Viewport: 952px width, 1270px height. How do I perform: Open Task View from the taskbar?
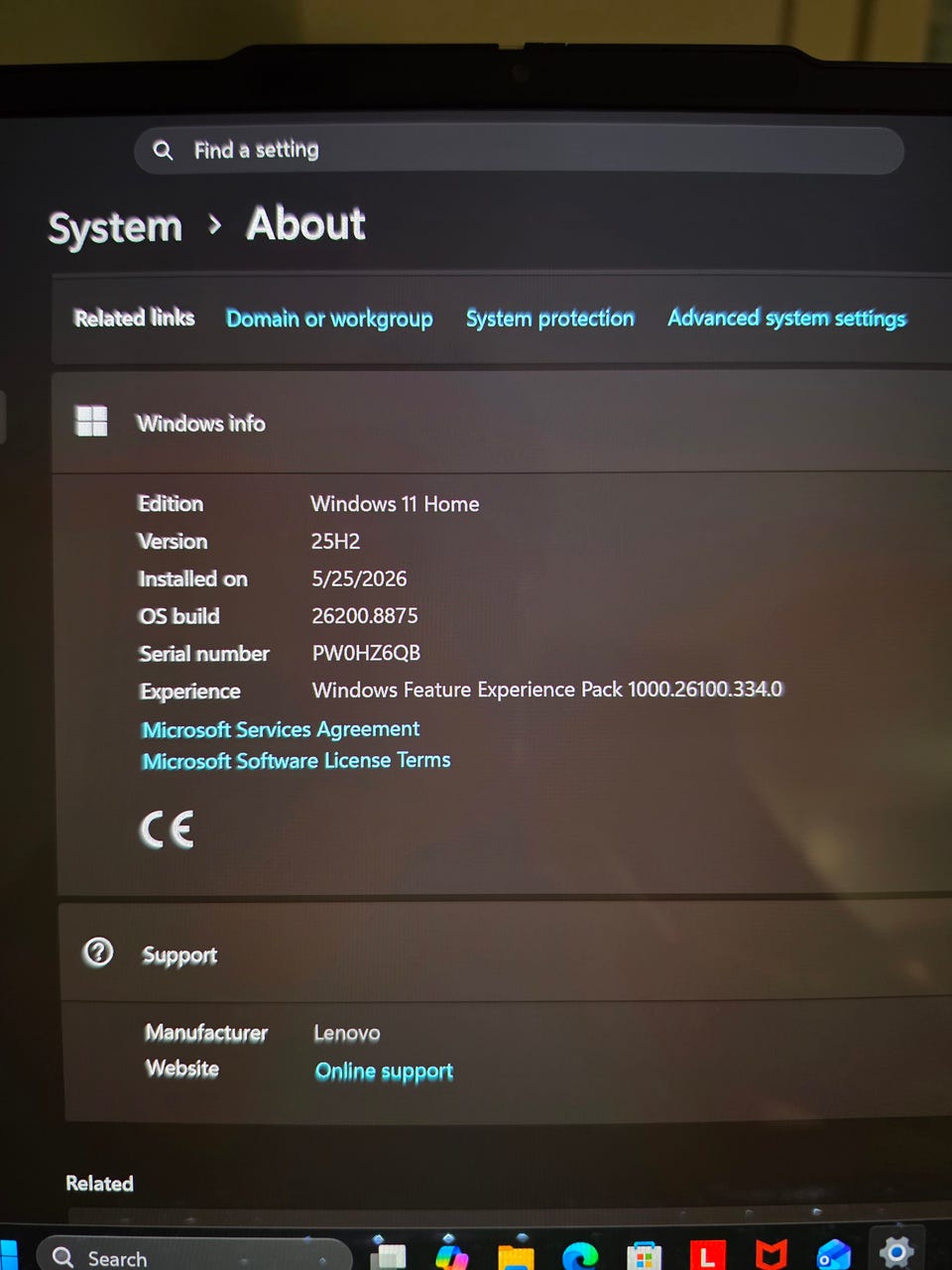pos(388,1255)
